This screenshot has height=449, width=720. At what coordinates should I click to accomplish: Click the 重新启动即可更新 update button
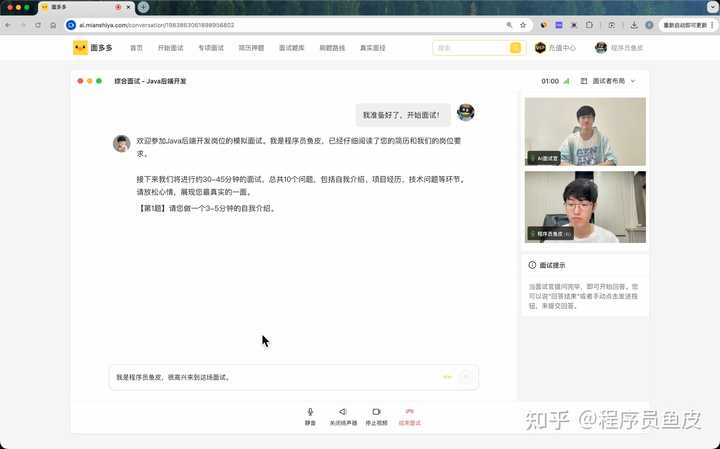coord(685,25)
